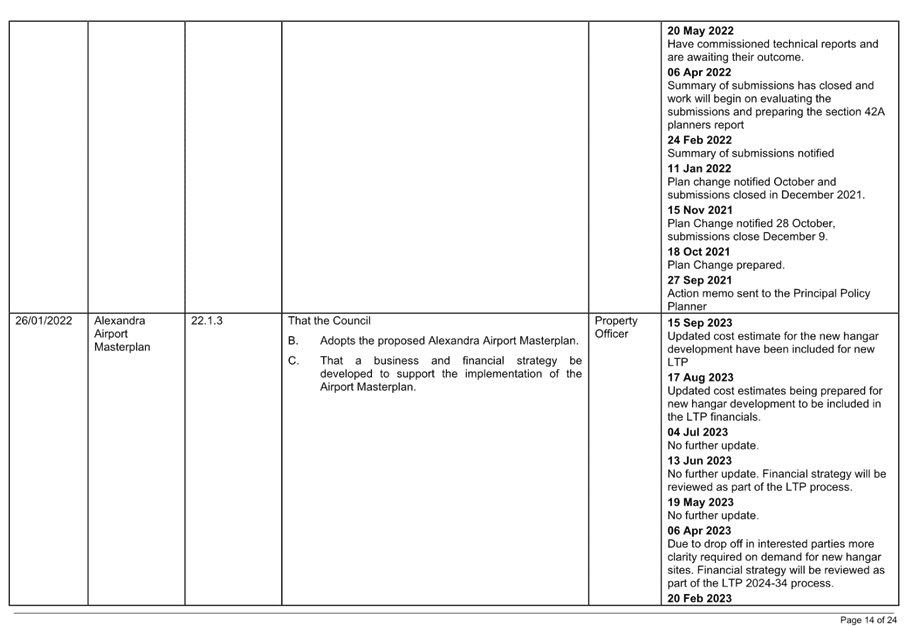Viewport: 907px width, 626px height.
Task: Click the '04 Jul 2023' date heading
Action: pyautogui.click(x=697, y=433)
